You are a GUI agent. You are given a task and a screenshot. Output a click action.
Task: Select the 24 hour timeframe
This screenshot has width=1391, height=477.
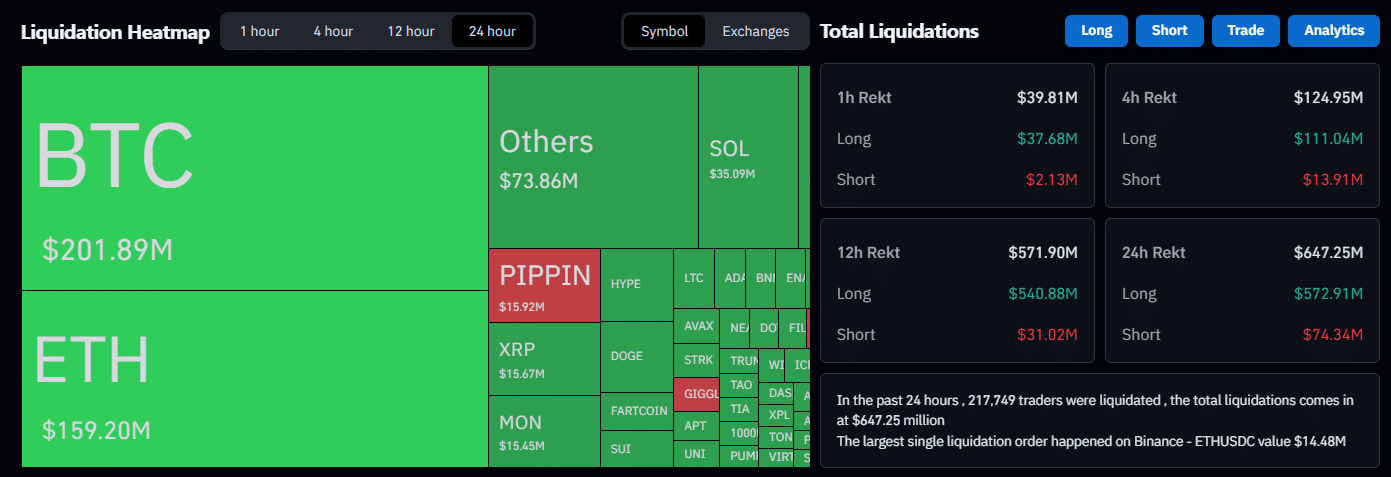point(492,31)
